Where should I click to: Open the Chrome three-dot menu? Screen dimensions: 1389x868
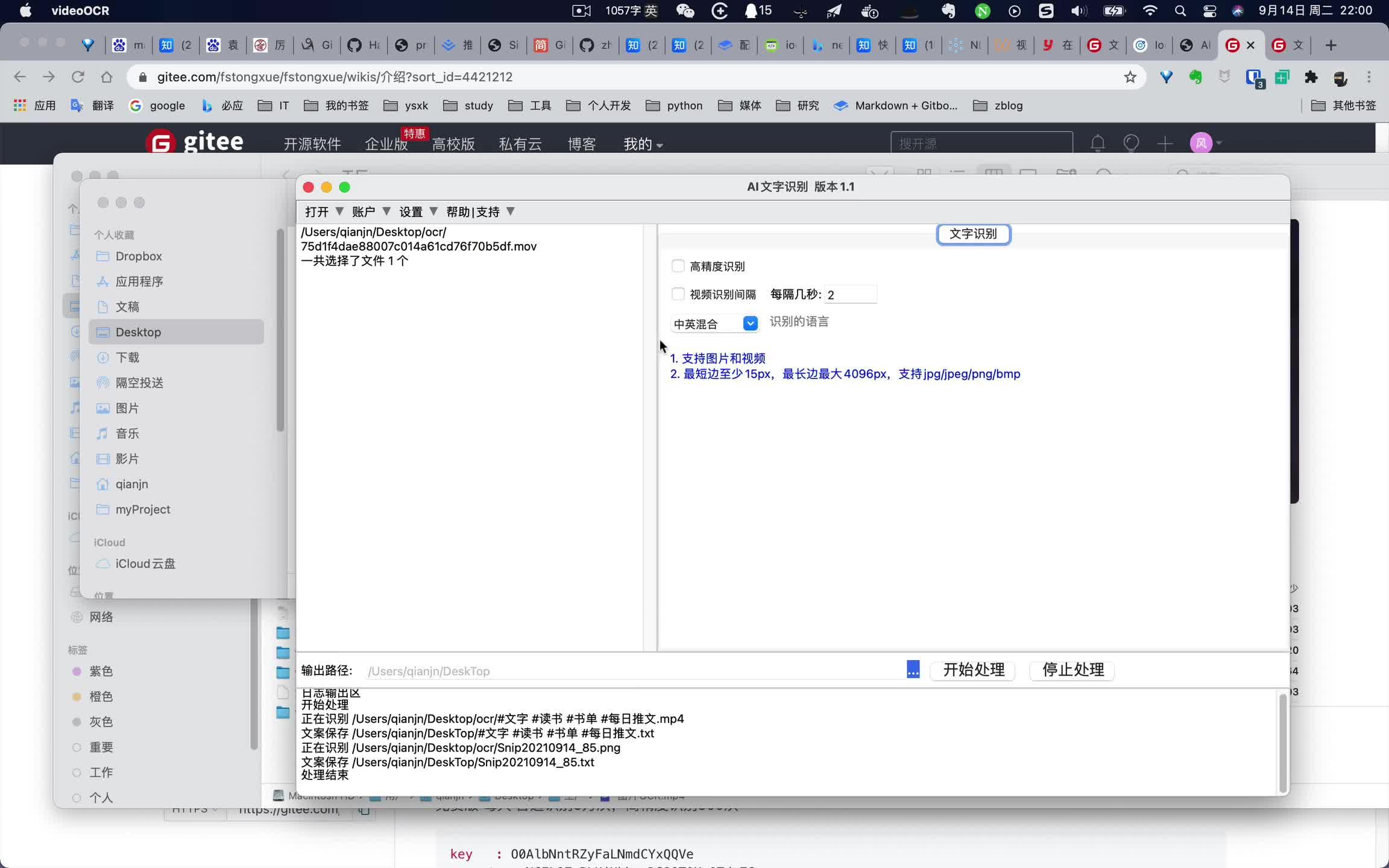click(1369, 77)
